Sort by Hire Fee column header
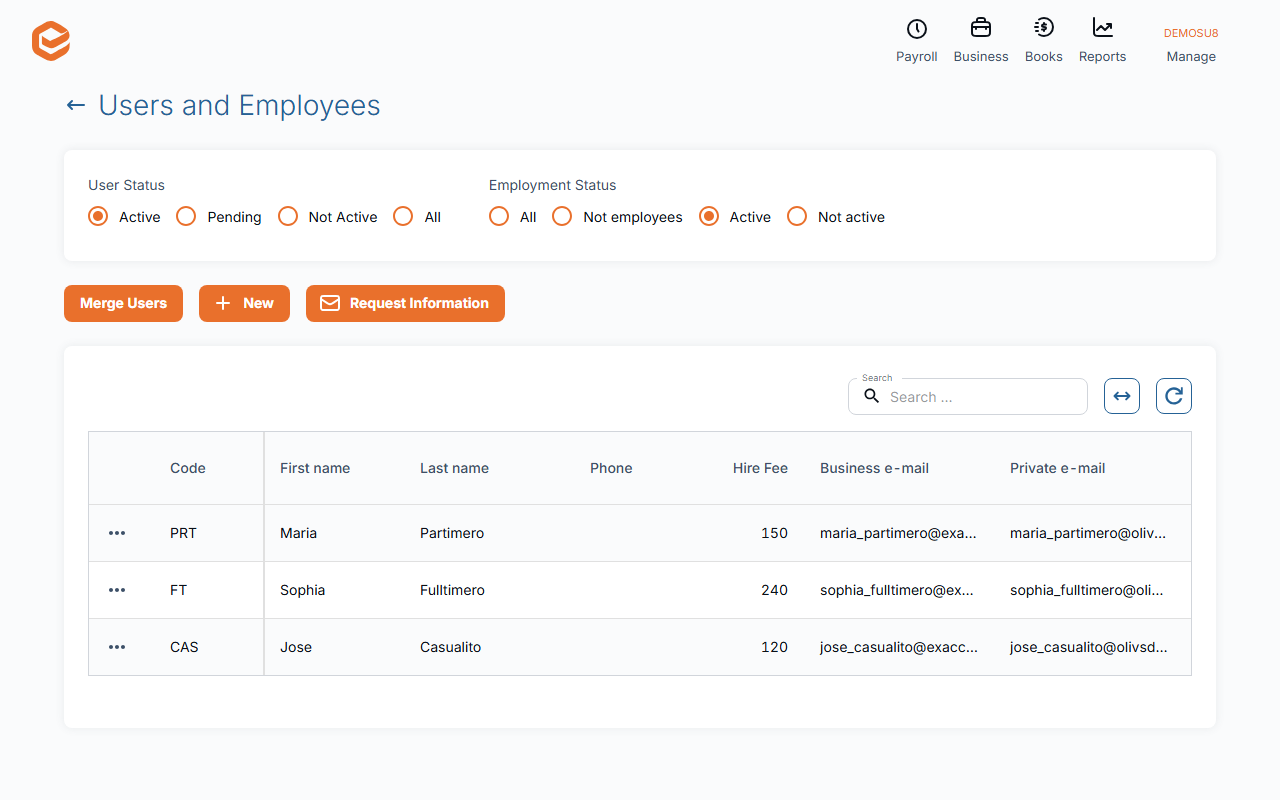 [760, 468]
